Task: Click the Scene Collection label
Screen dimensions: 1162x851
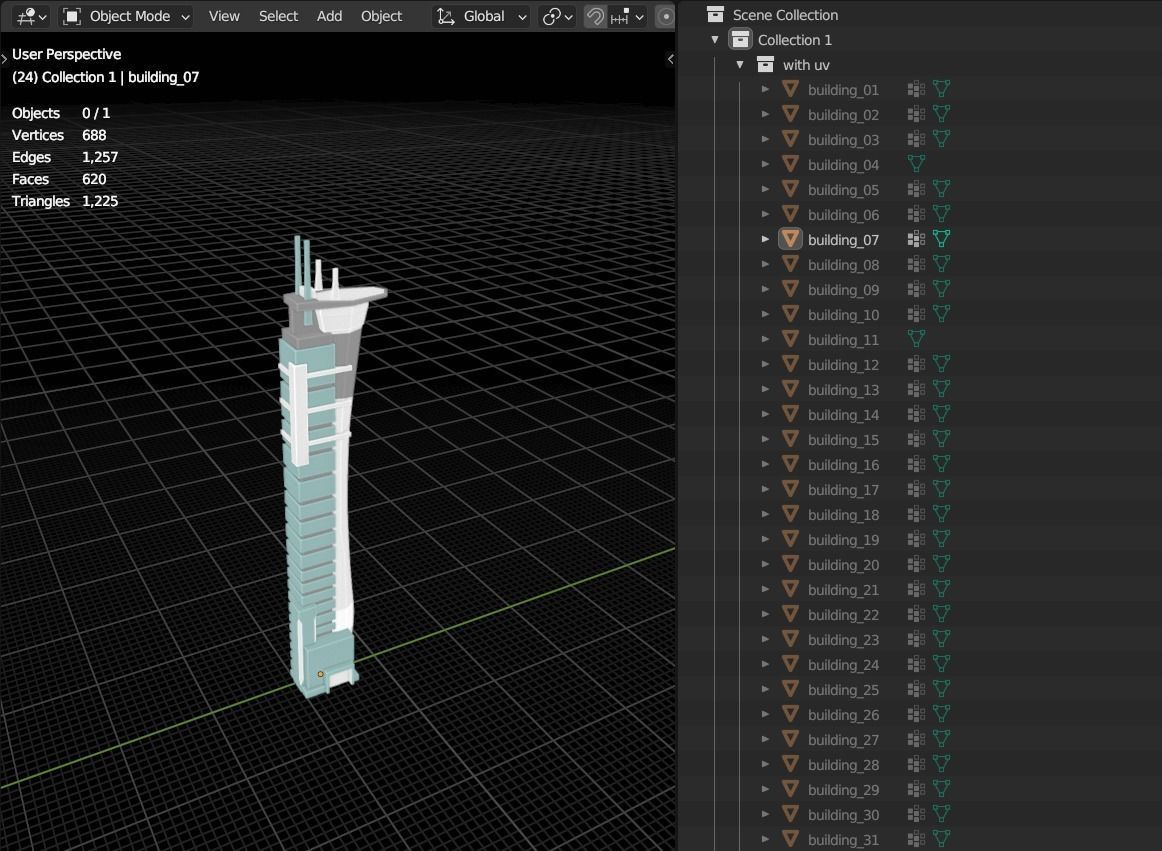Action: coord(785,15)
